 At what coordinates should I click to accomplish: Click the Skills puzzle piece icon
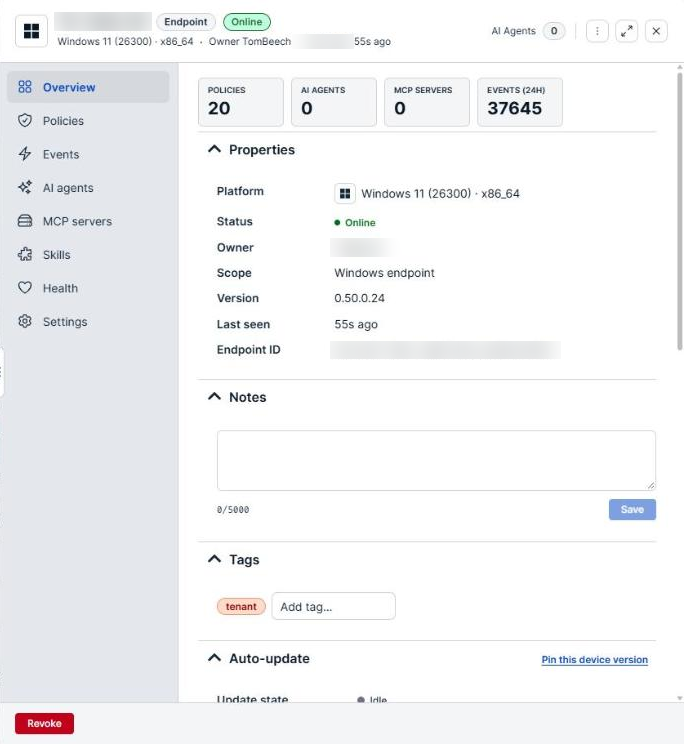25,254
